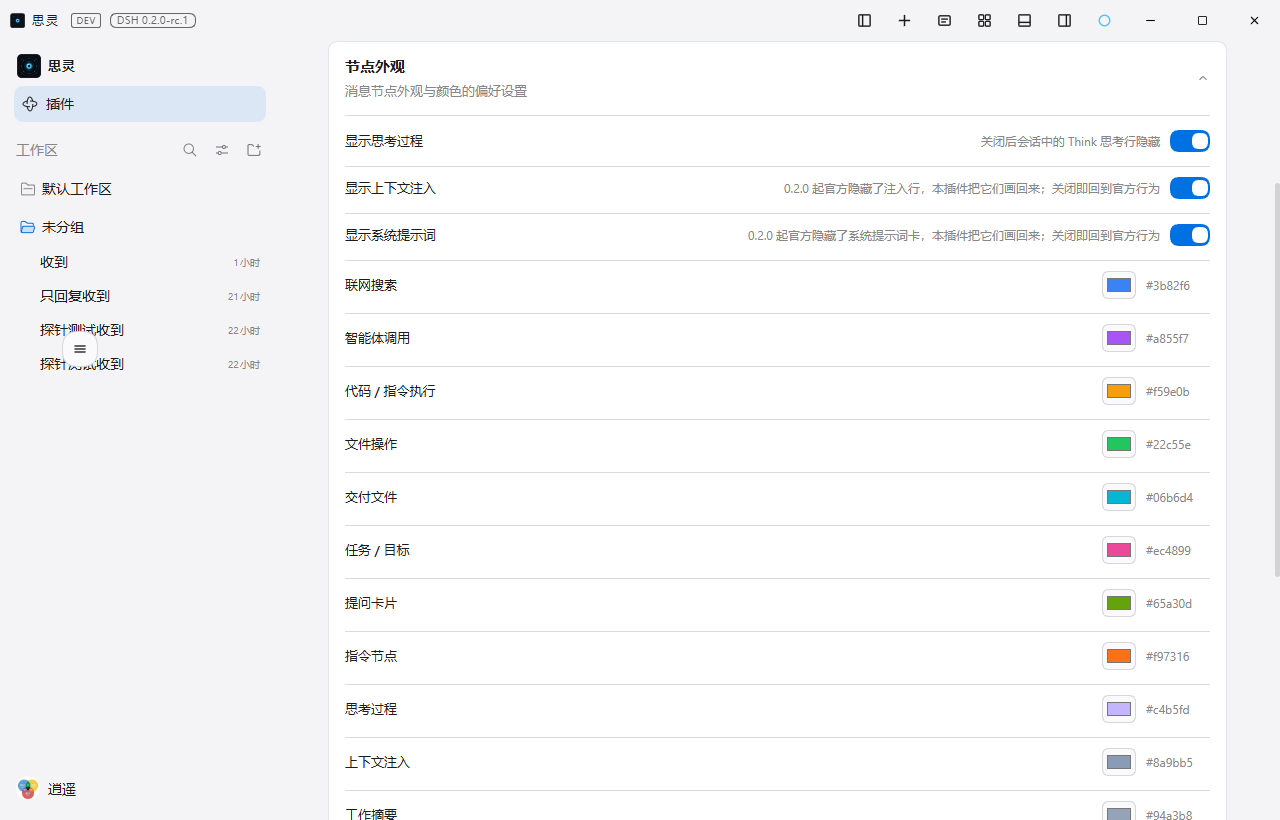Image resolution: width=1280 pixels, height=820 pixels.
Task: Click the 工作区 section heading
Action: 37,150
